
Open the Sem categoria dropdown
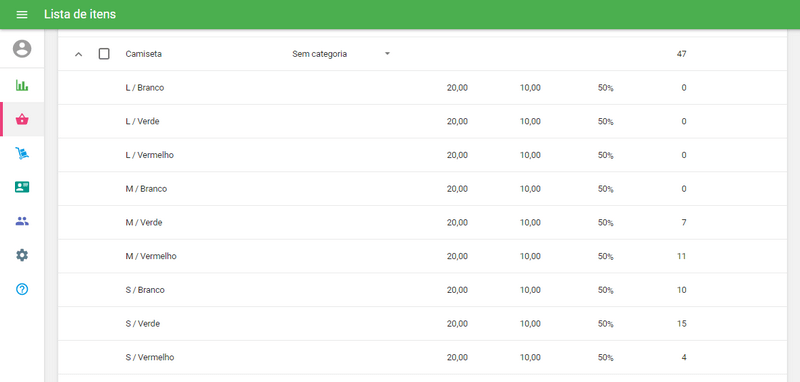(341, 54)
